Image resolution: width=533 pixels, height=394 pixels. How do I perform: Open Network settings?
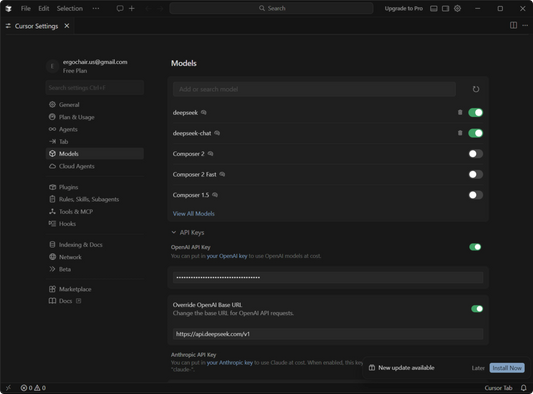(94, 257)
